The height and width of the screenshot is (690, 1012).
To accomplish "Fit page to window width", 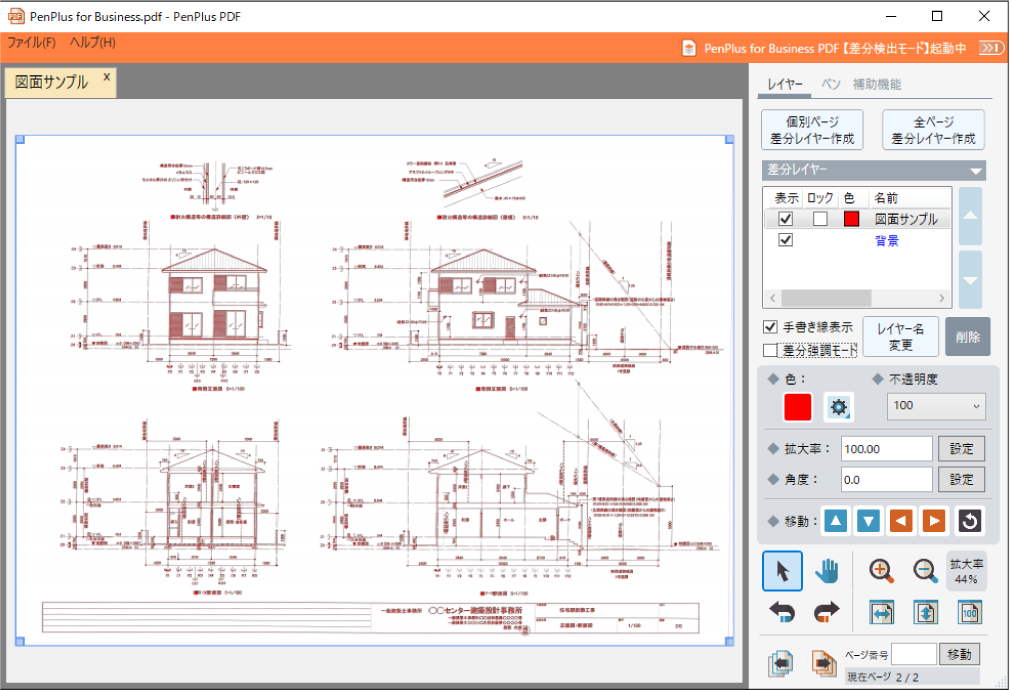I will [x=882, y=613].
